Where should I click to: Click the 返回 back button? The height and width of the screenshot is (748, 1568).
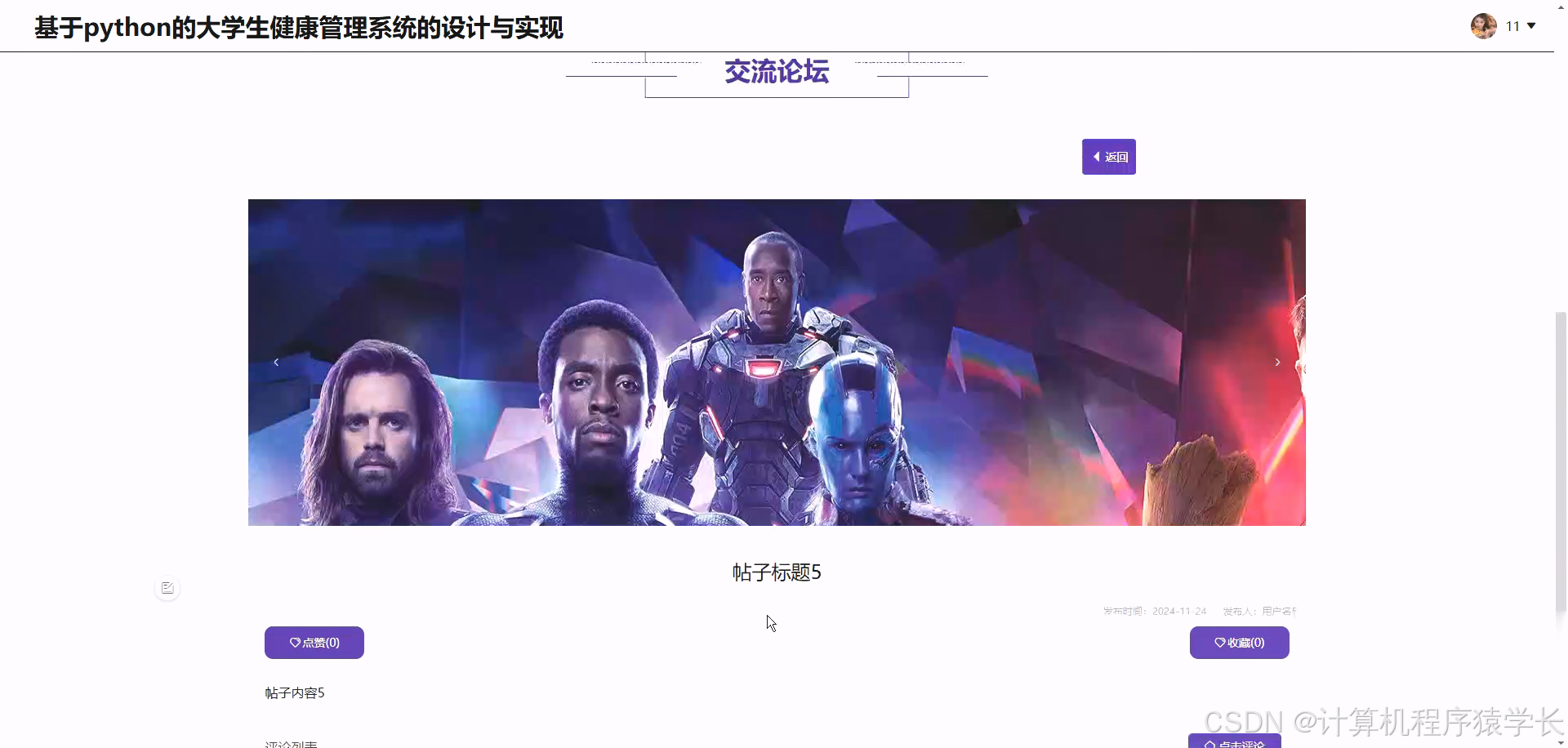point(1109,157)
